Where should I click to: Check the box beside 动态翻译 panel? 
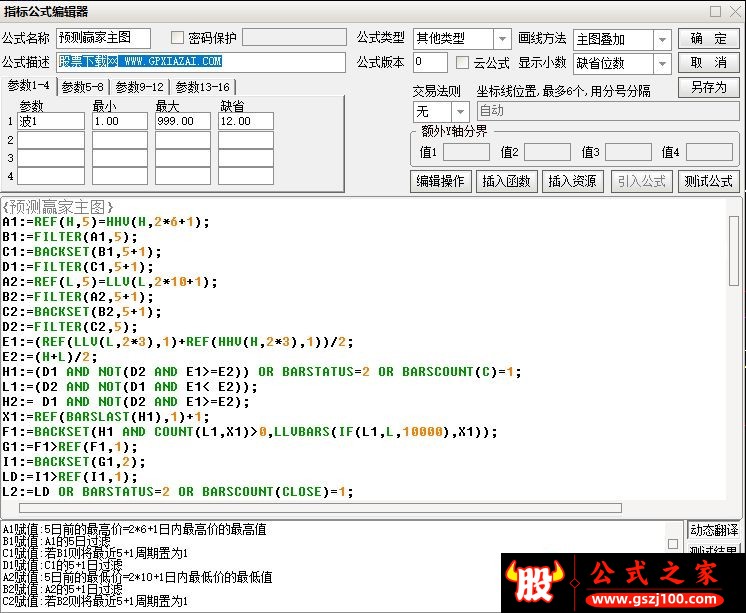coord(673,544)
